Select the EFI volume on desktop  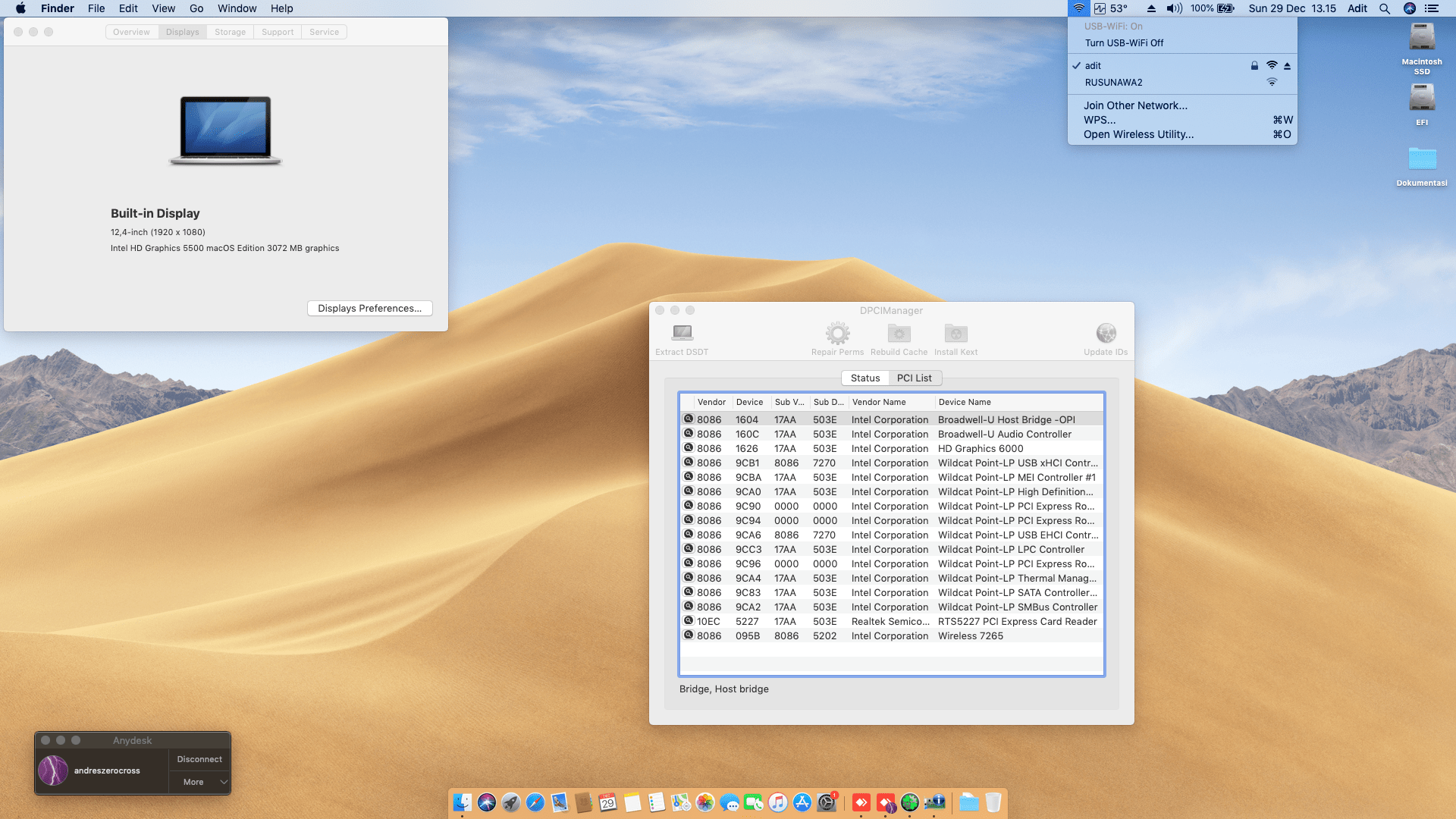[1422, 104]
